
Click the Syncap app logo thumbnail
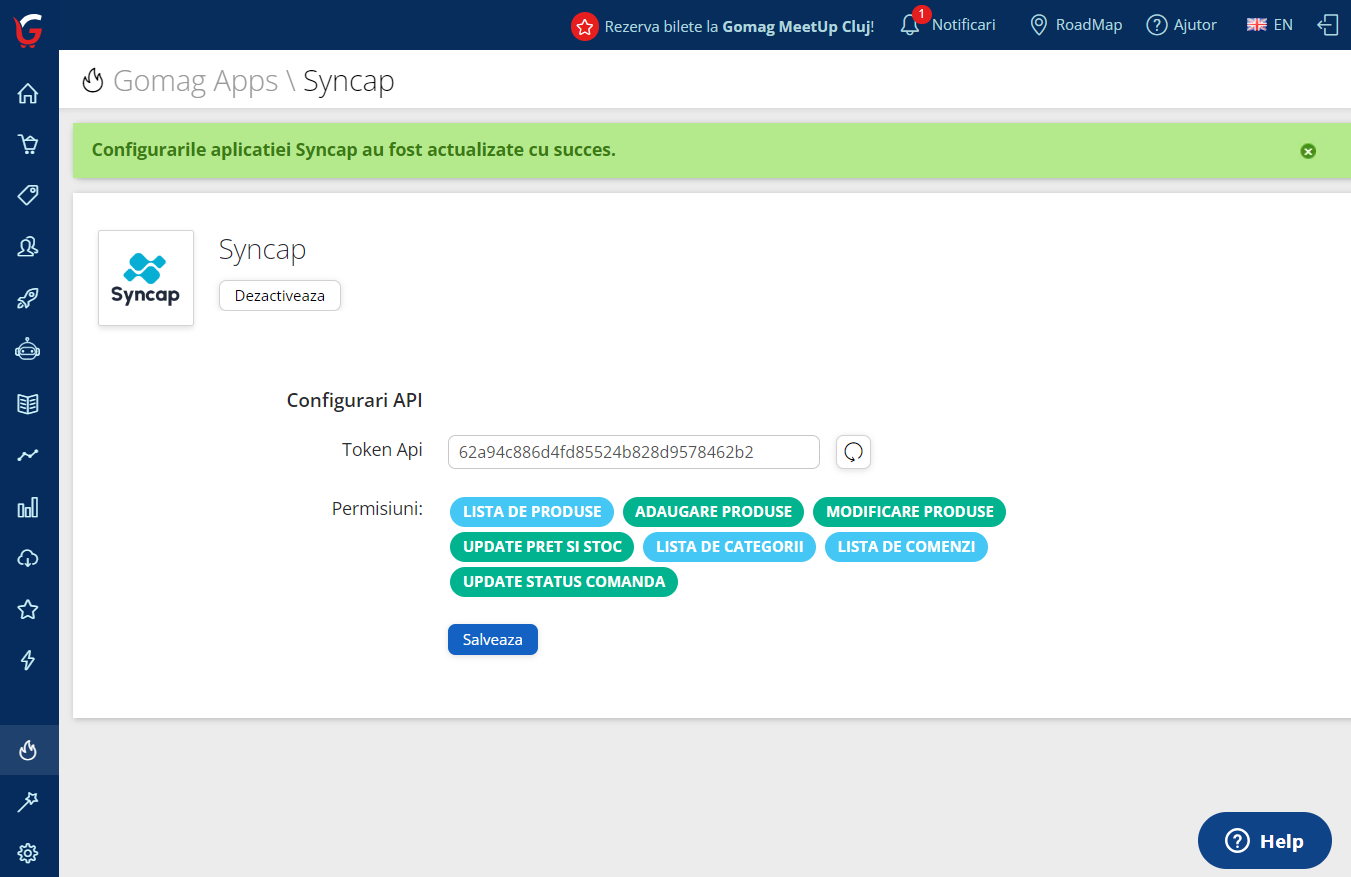click(x=146, y=278)
